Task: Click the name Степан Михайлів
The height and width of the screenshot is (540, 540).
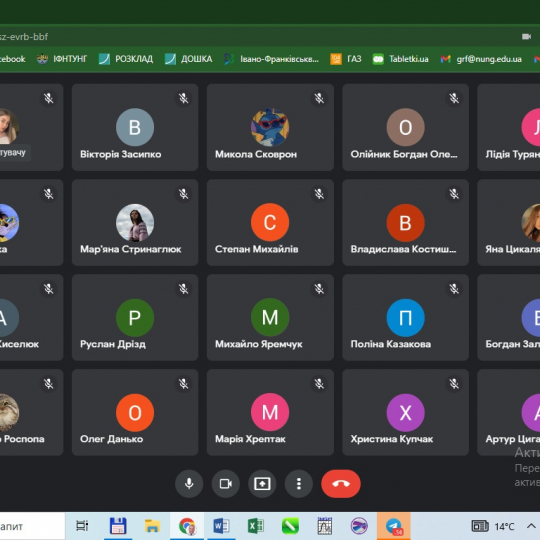Action: (257, 249)
